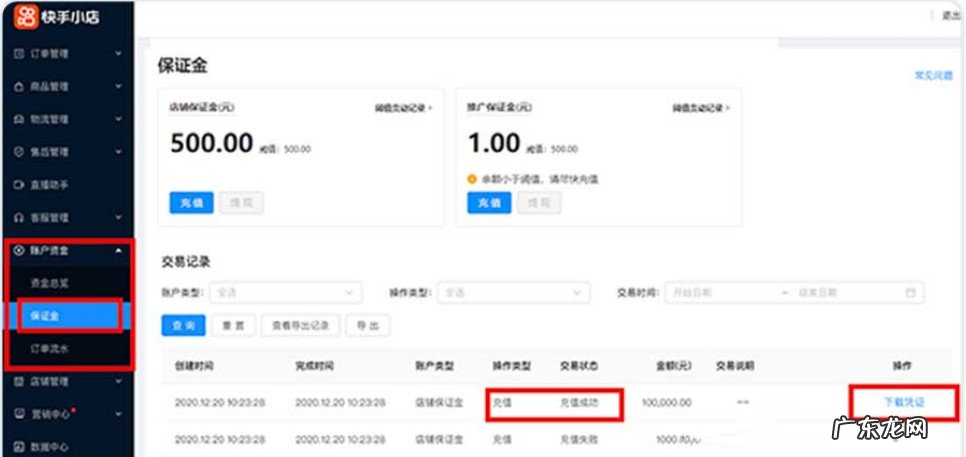Click the 售后管理 shield icon
The height and width of the screenshot is (457, 966).
(19, 152)
